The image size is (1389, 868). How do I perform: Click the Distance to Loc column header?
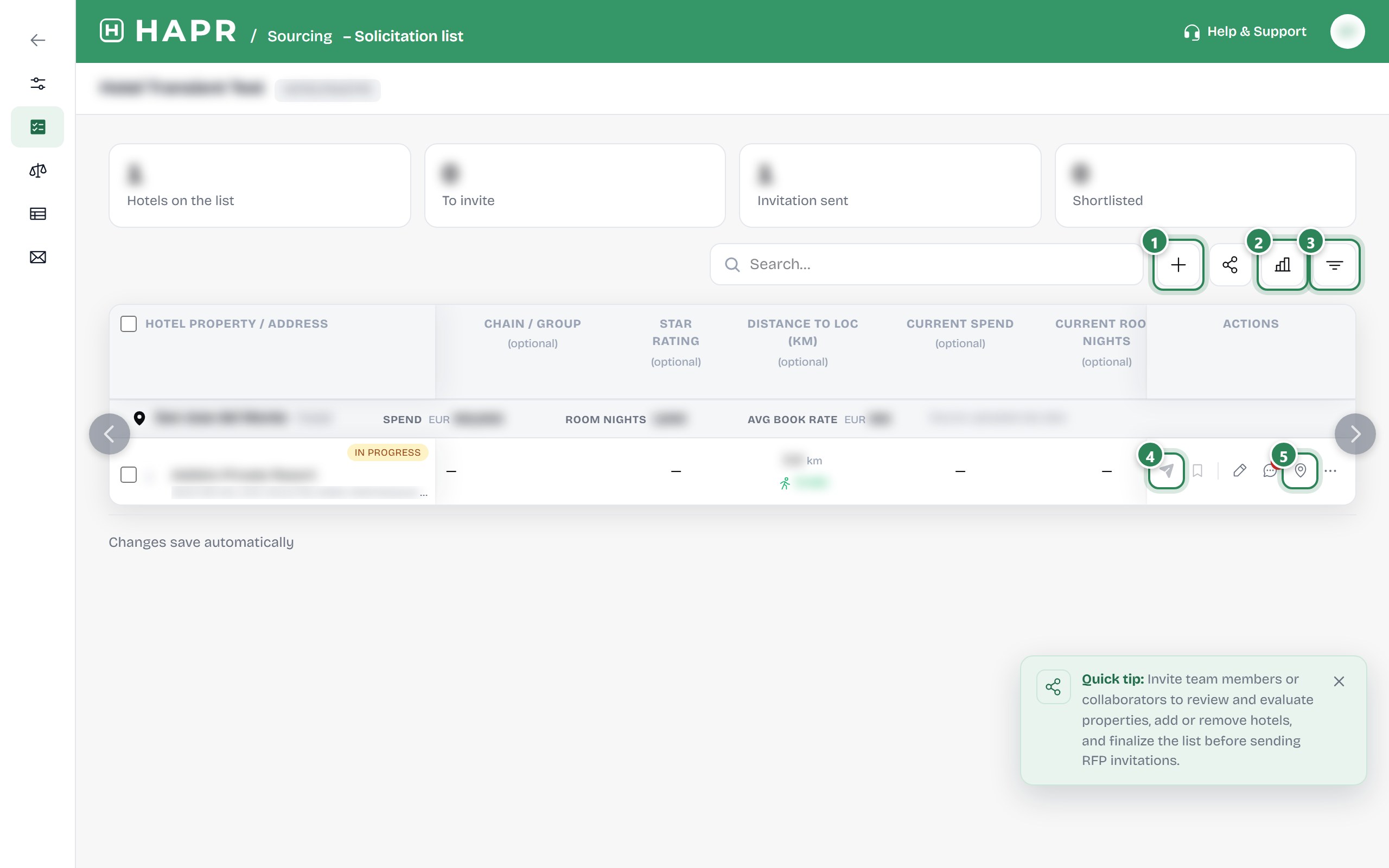(802, 333)
